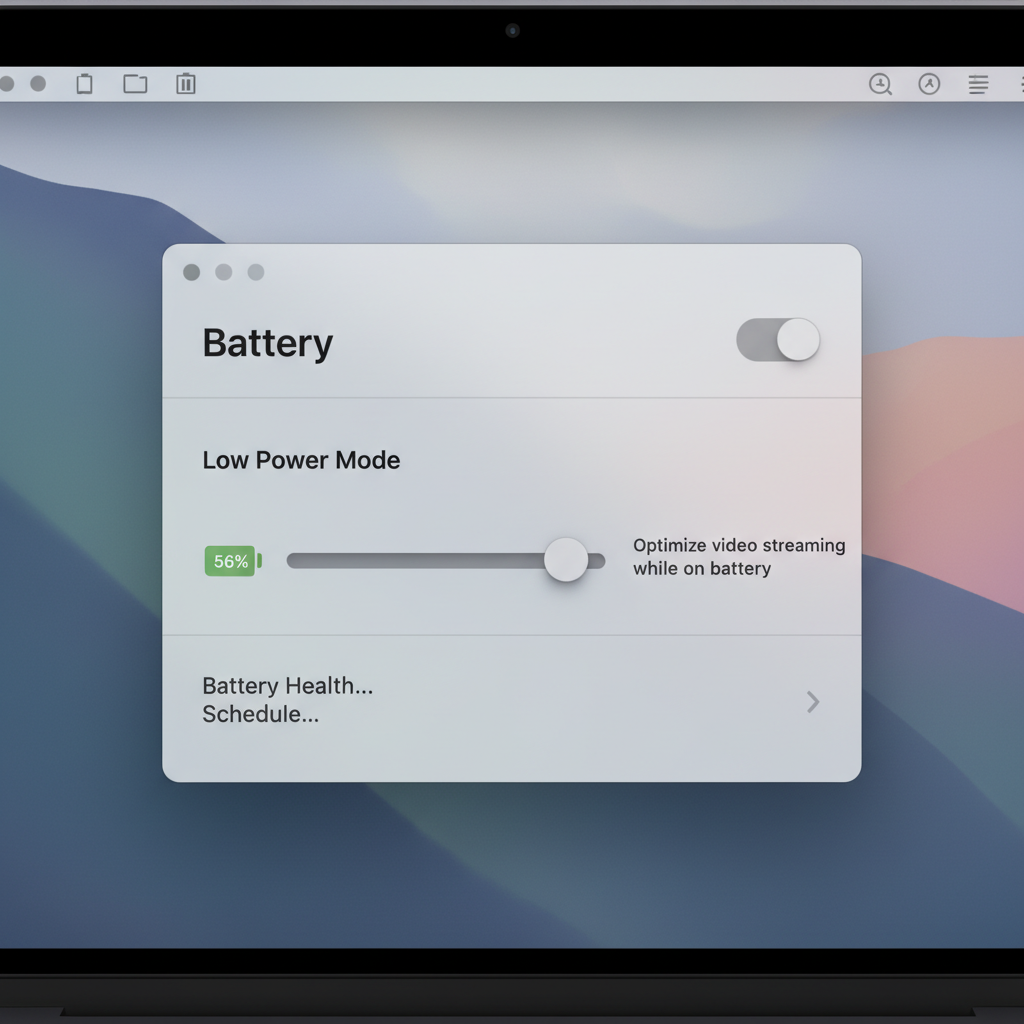Open Battery Health... option
This screenshot has width=1024, height=1024.
[x=287, y=686]
